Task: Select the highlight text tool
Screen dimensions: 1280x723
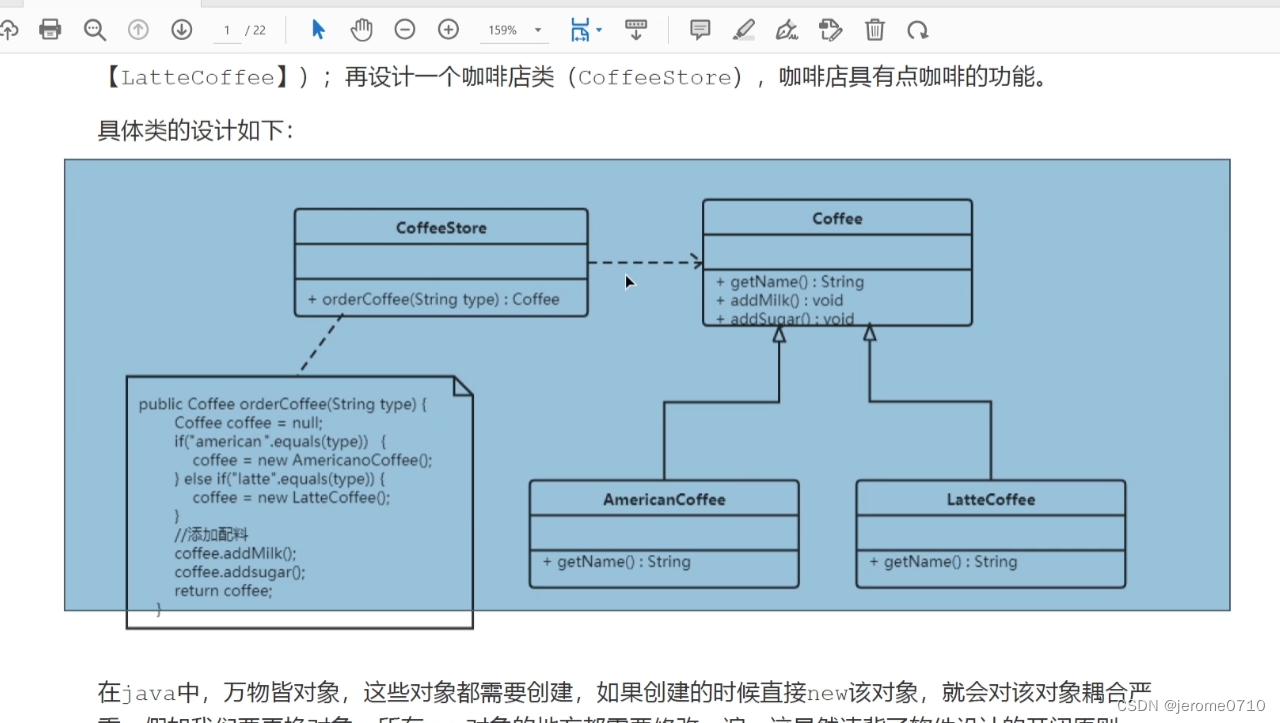Action: (x=743, y=30)
